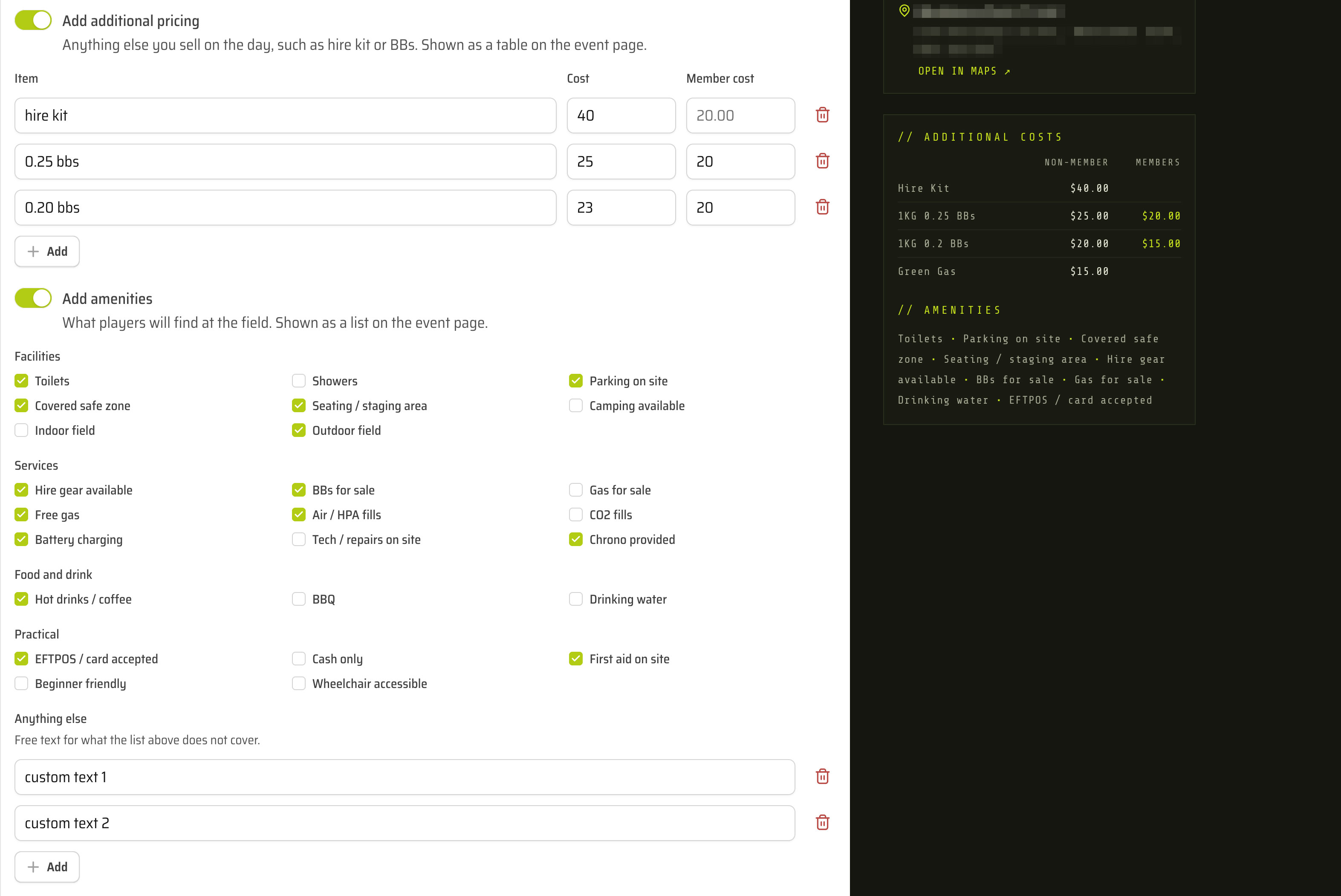Screen dimensions: 1341x896
Task: Tick the Drinking water checkbox
Action: (x=576, y=599)
